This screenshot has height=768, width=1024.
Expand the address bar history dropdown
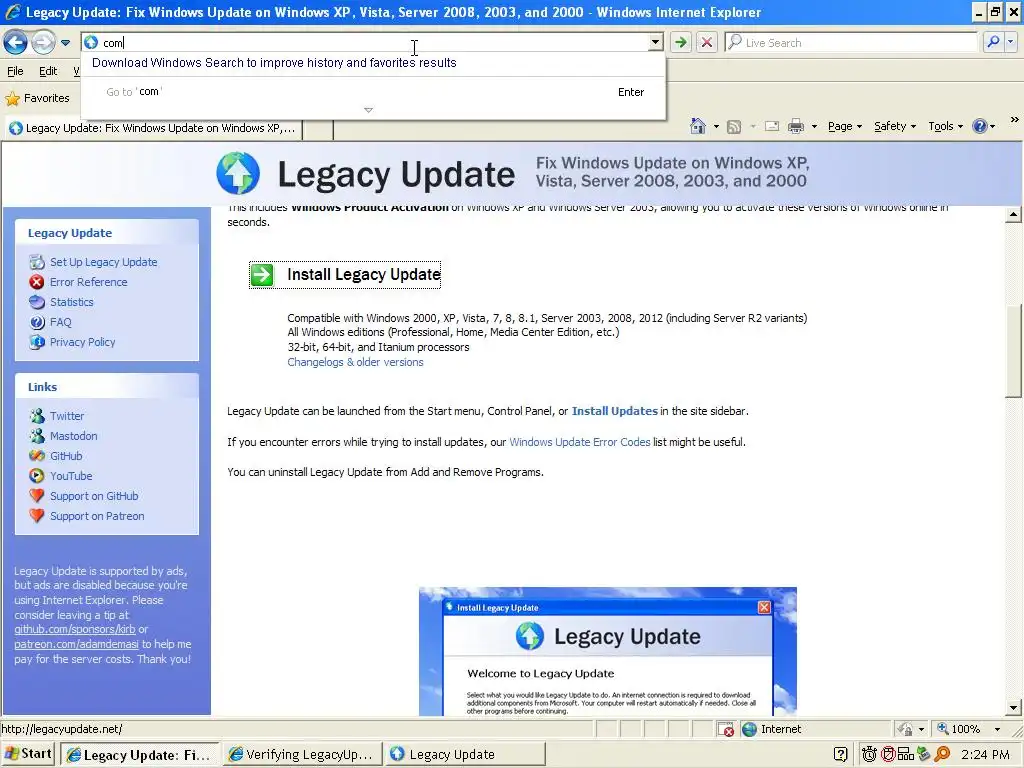(655, 42)
